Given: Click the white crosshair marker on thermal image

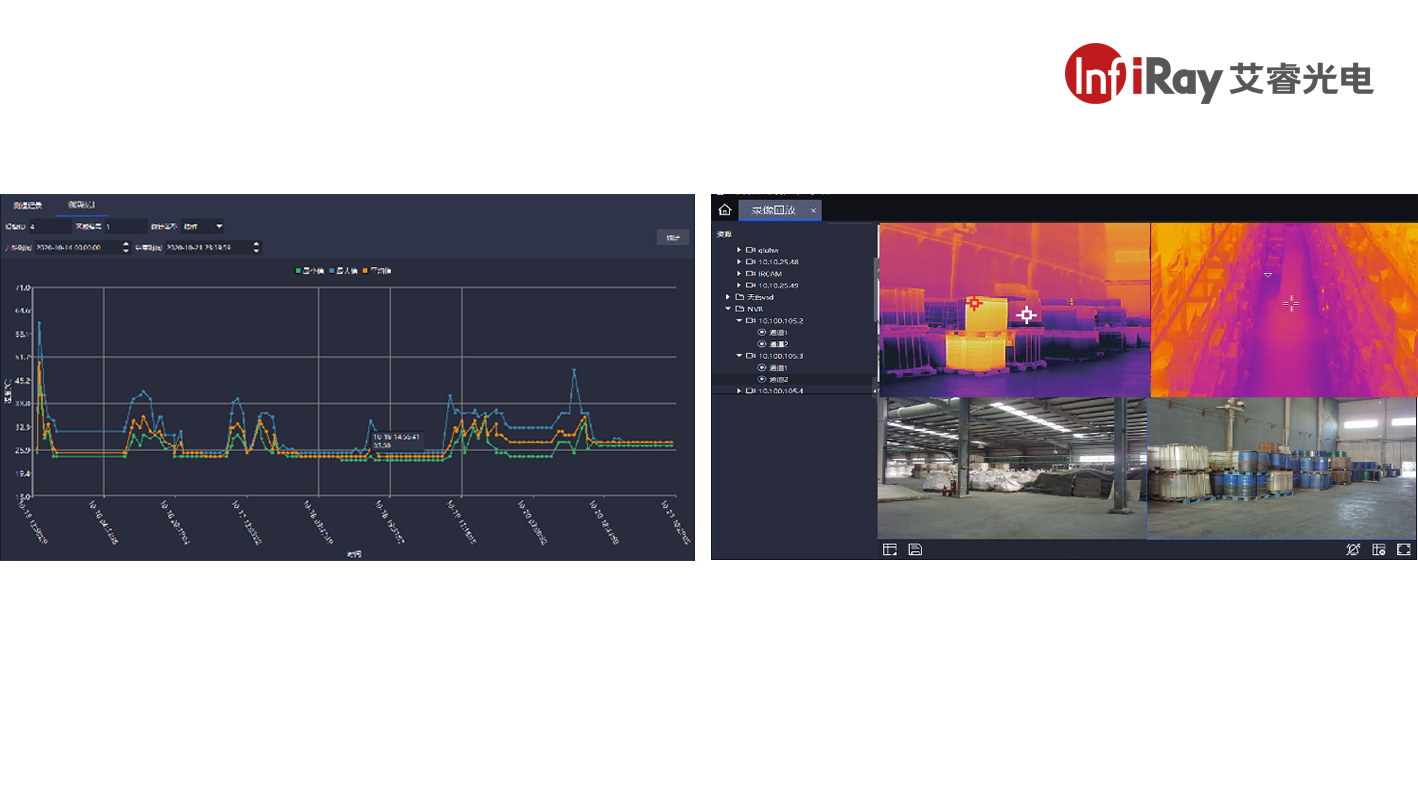Looking at the screenshot, I should click(1025, 315).
